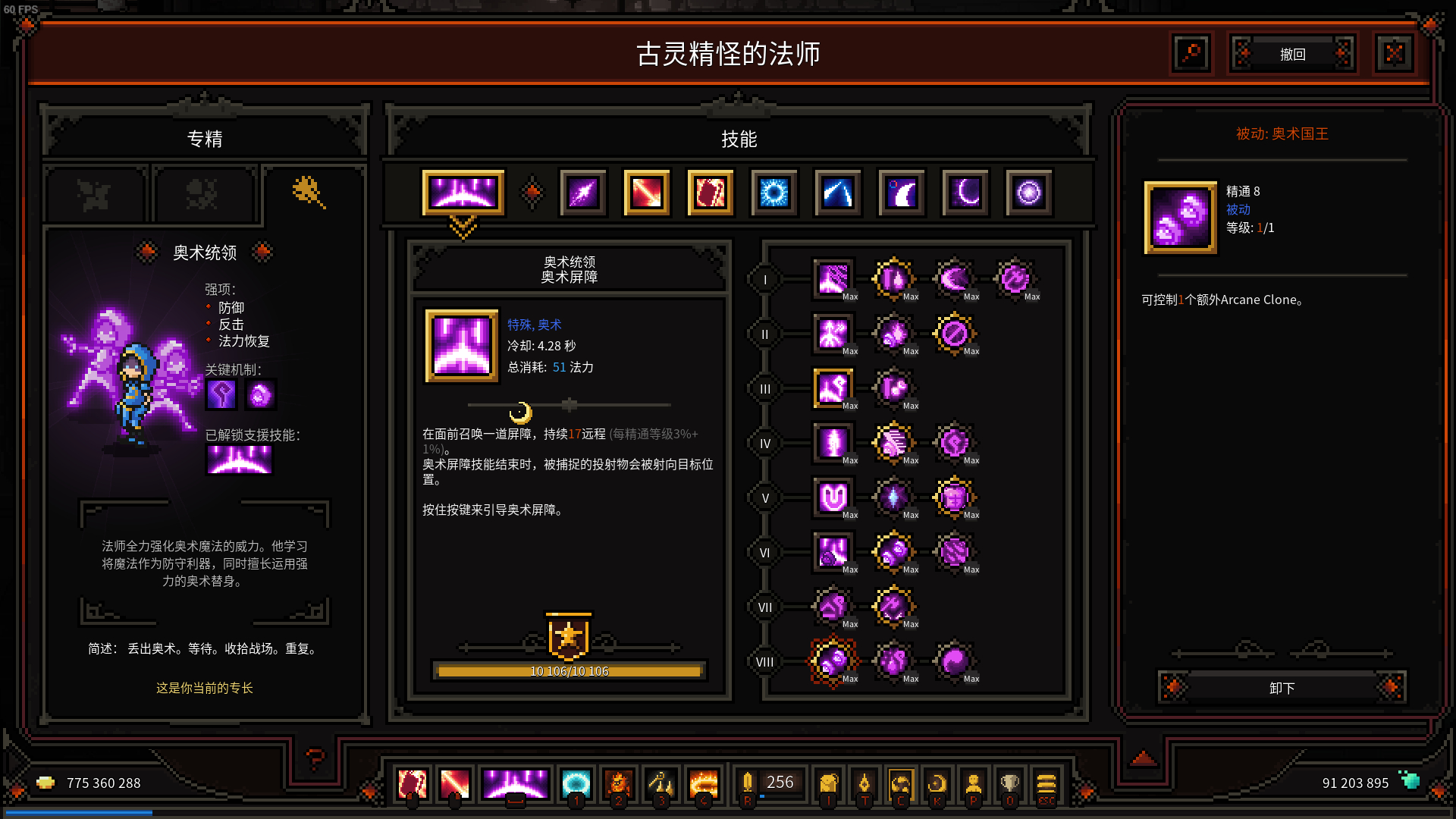Click the orange question mark help icon
Screen dimensions: 1456x819
[x=315, y=758]
